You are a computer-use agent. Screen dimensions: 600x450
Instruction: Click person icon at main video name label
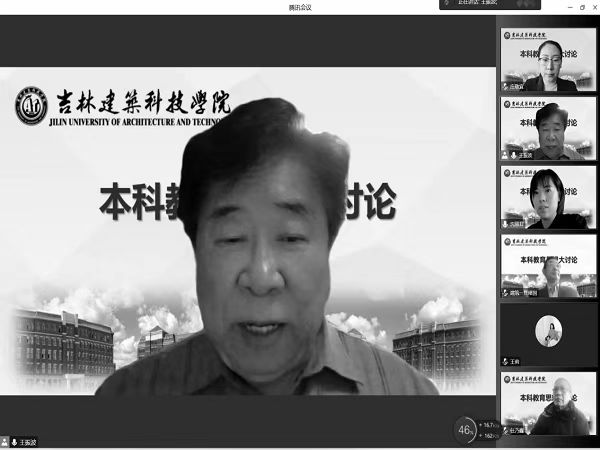[x=6, y=440]
